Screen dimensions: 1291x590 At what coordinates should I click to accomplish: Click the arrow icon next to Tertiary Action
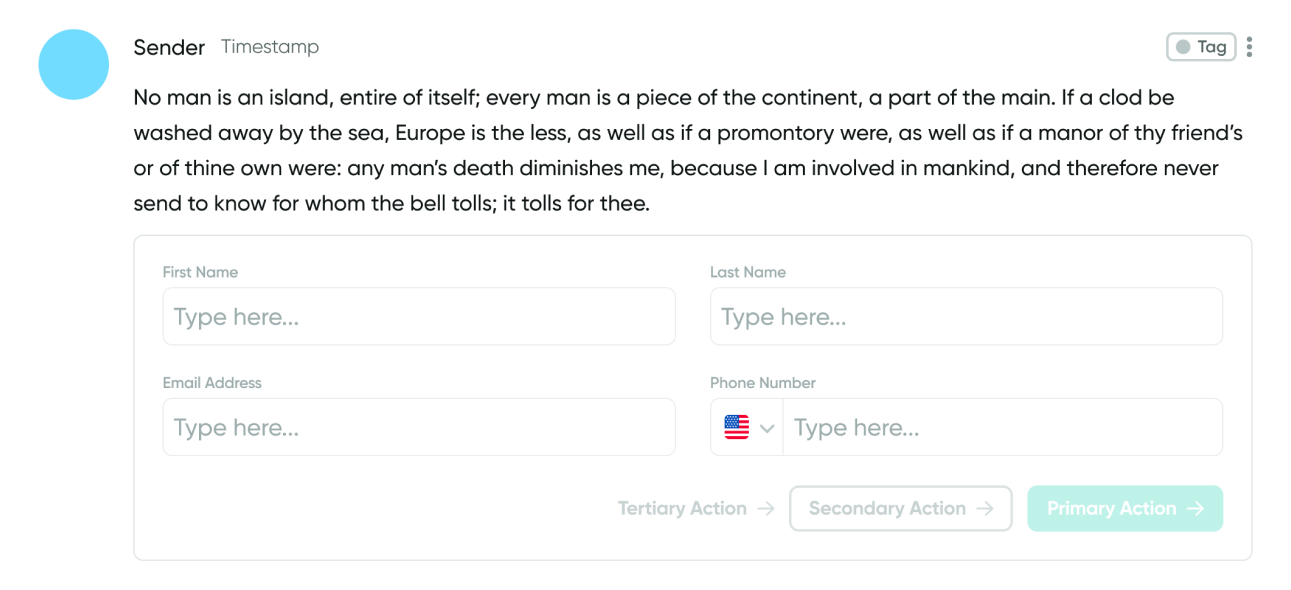coord(766,508)
